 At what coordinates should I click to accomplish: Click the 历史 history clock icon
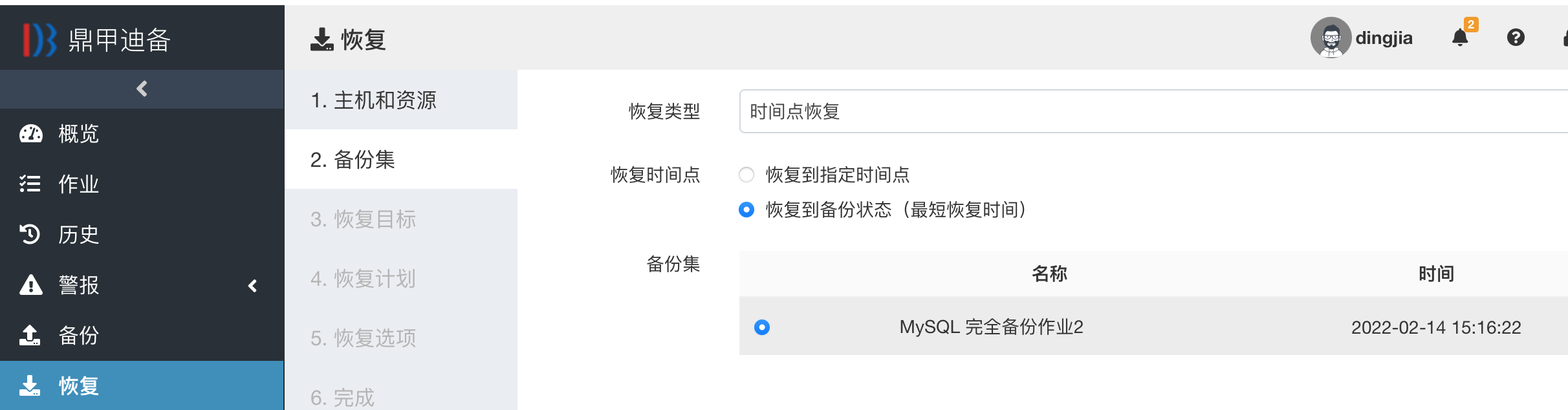click(x=30, y=234)
